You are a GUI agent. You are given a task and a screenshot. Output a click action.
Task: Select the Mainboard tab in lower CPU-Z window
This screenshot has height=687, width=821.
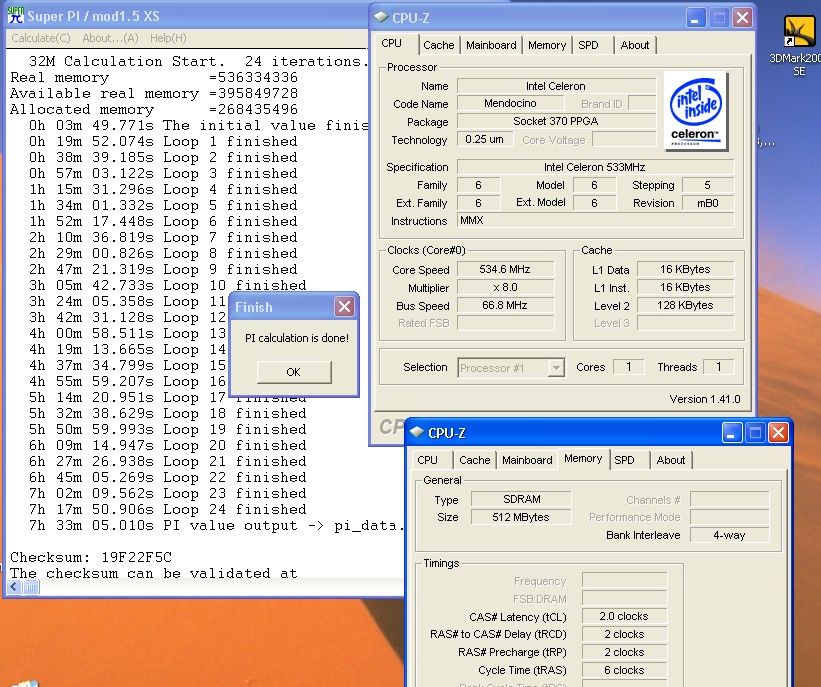(x=527, y=460)
